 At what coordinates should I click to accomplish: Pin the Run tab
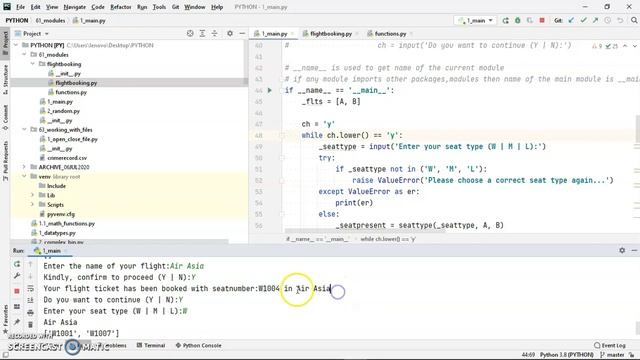tap(17, 322)
